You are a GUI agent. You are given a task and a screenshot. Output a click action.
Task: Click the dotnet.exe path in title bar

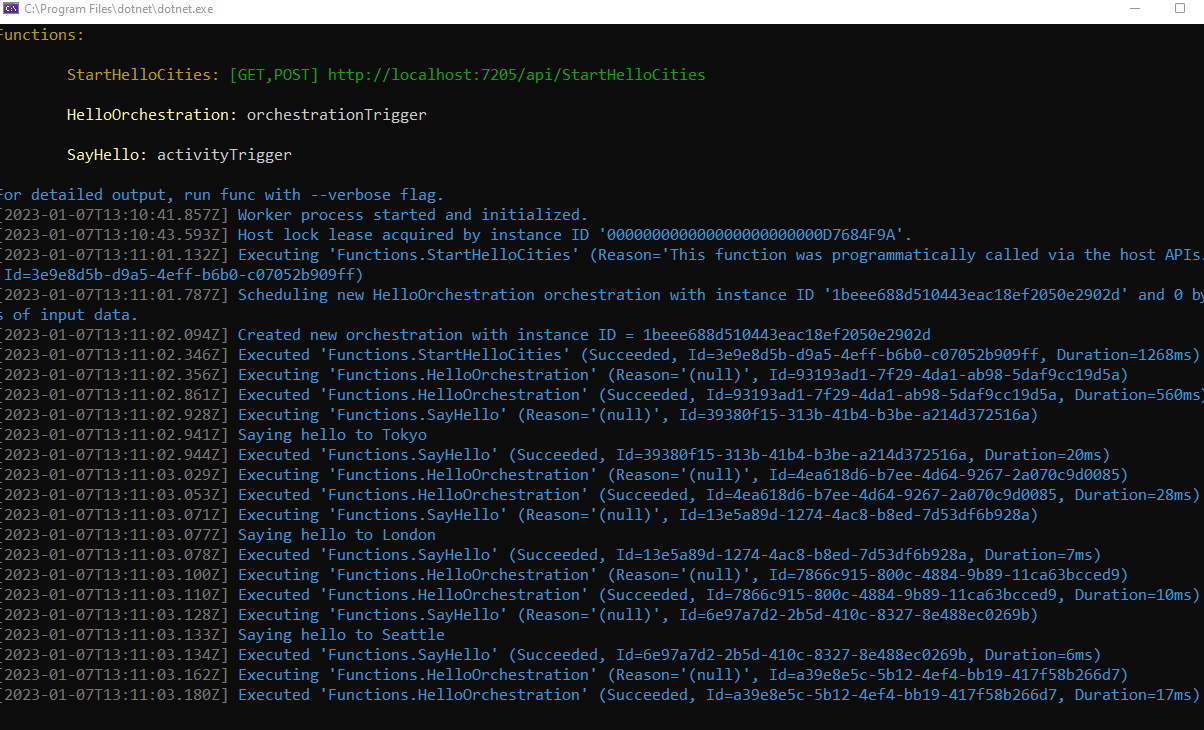tap(118, 9)
